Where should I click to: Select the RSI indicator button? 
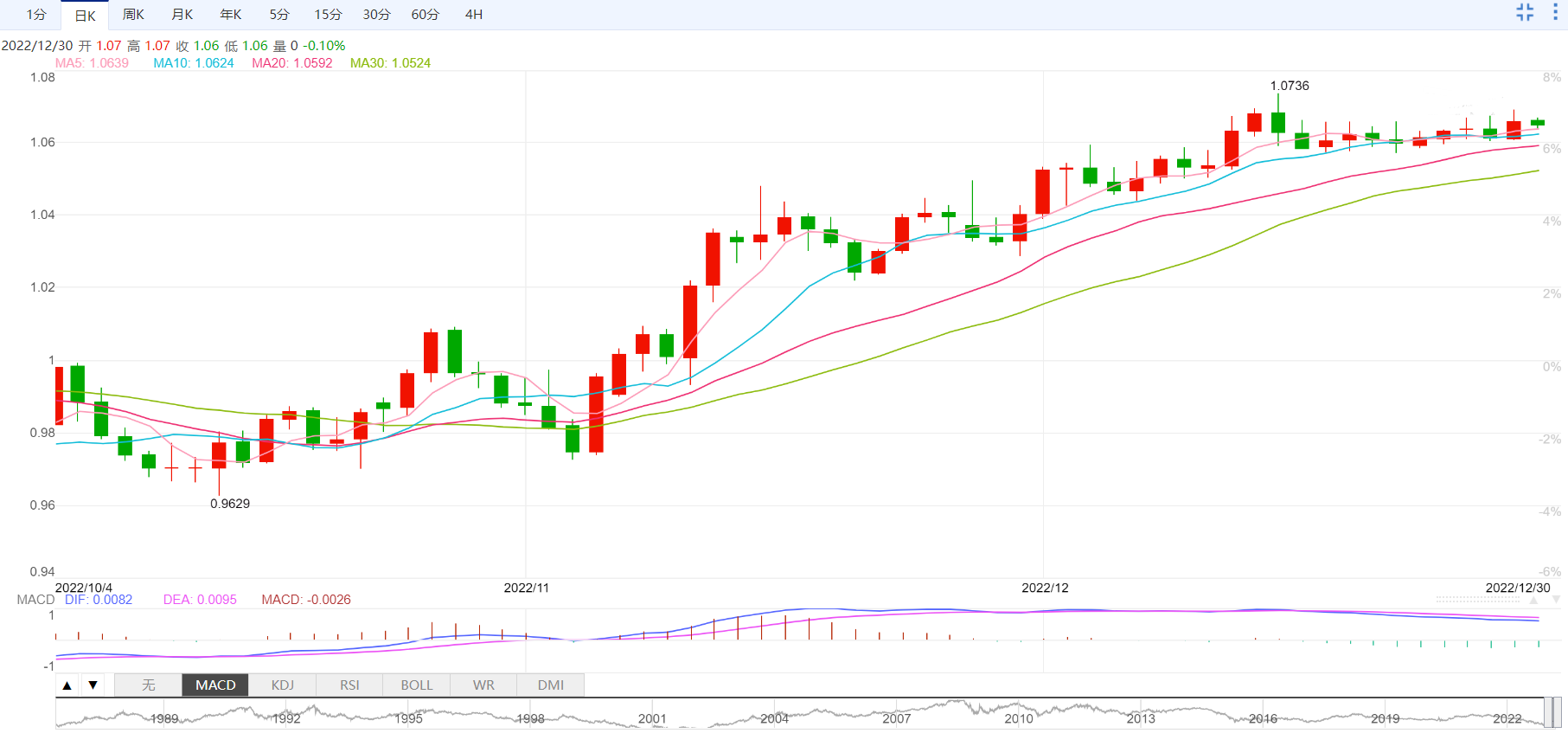tap(349, 685)
